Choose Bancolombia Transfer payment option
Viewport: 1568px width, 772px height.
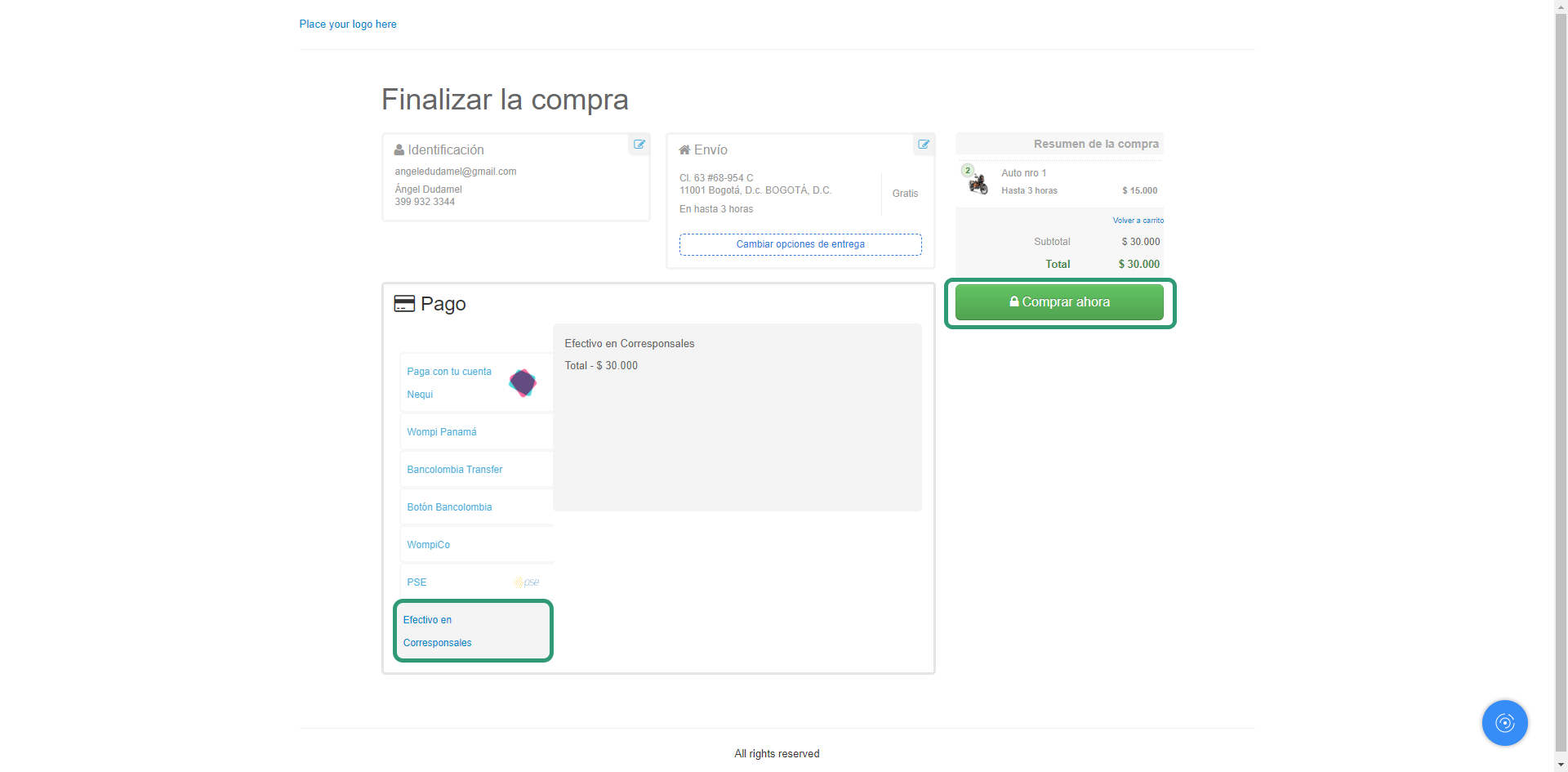coord(455,470)
